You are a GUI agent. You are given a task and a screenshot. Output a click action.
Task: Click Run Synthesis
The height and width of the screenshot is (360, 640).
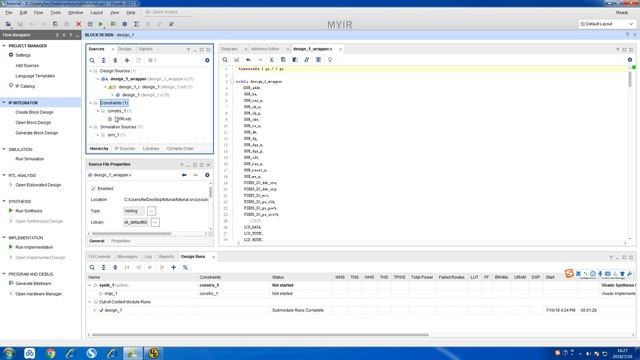(x=29, y=211)
